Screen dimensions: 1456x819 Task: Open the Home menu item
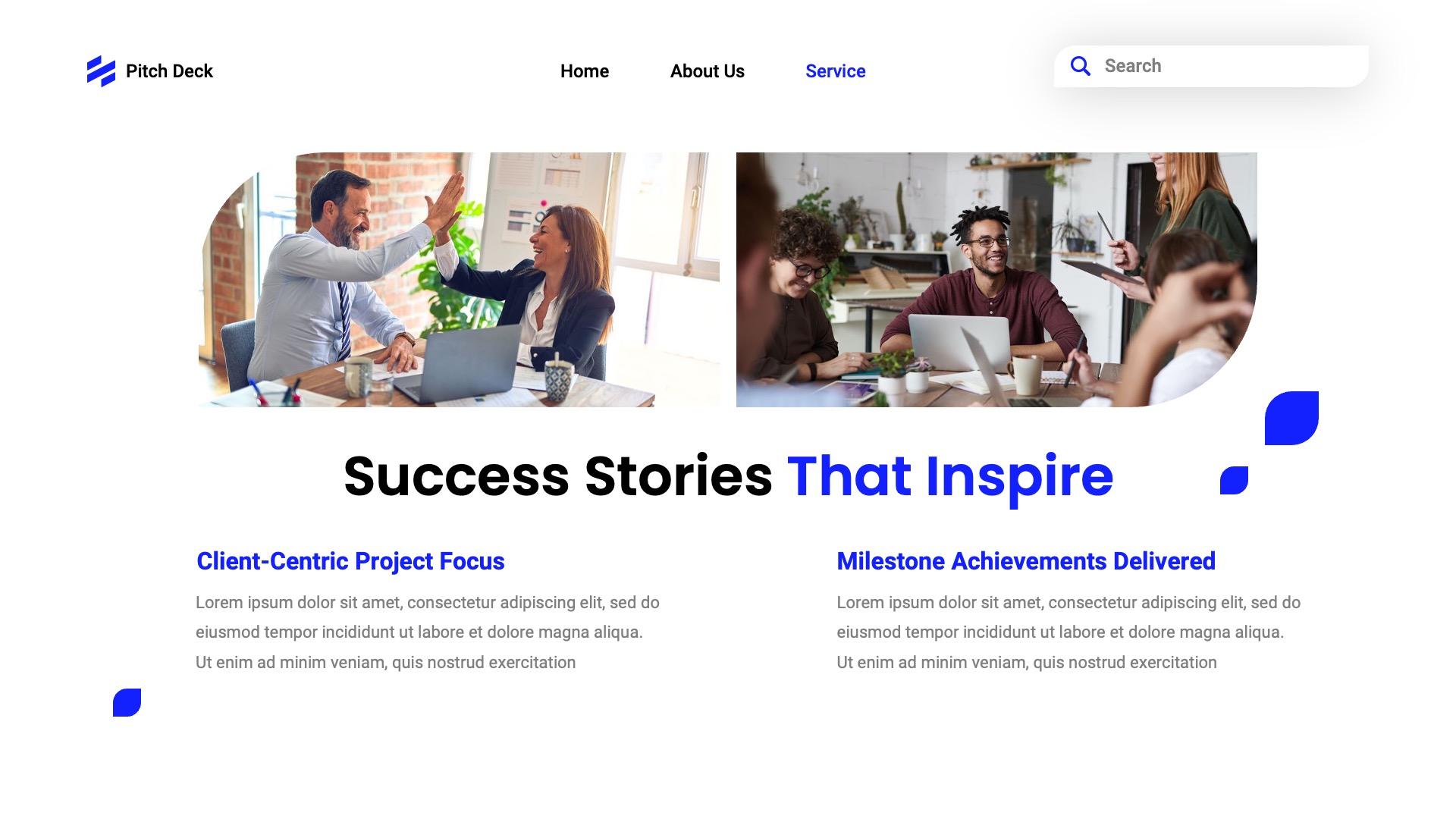pyautogui.click(x=585, y=71)
